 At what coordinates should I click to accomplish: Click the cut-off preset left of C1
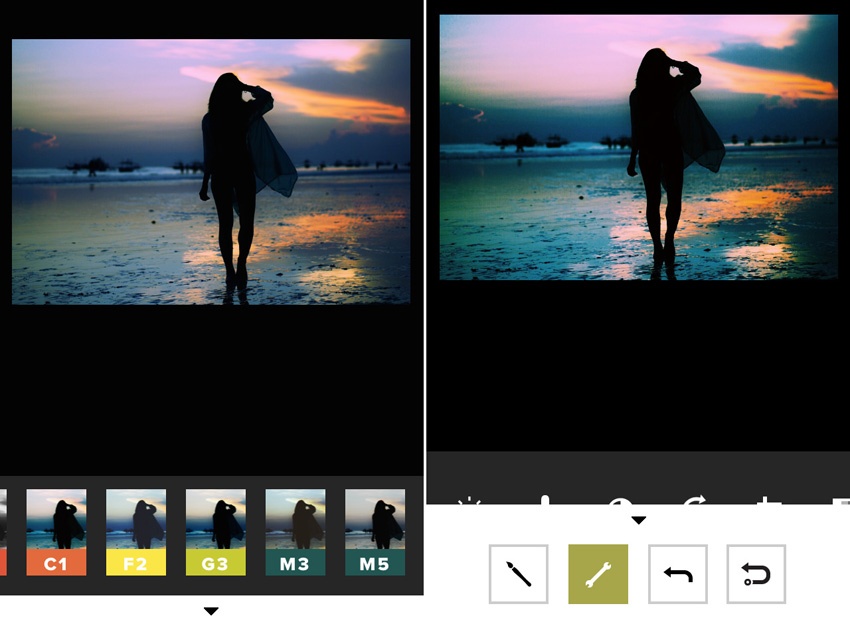tap(3, 532)
